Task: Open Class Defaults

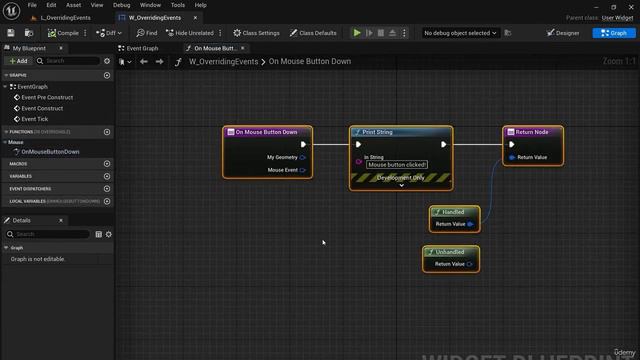Action: [313, 33]
